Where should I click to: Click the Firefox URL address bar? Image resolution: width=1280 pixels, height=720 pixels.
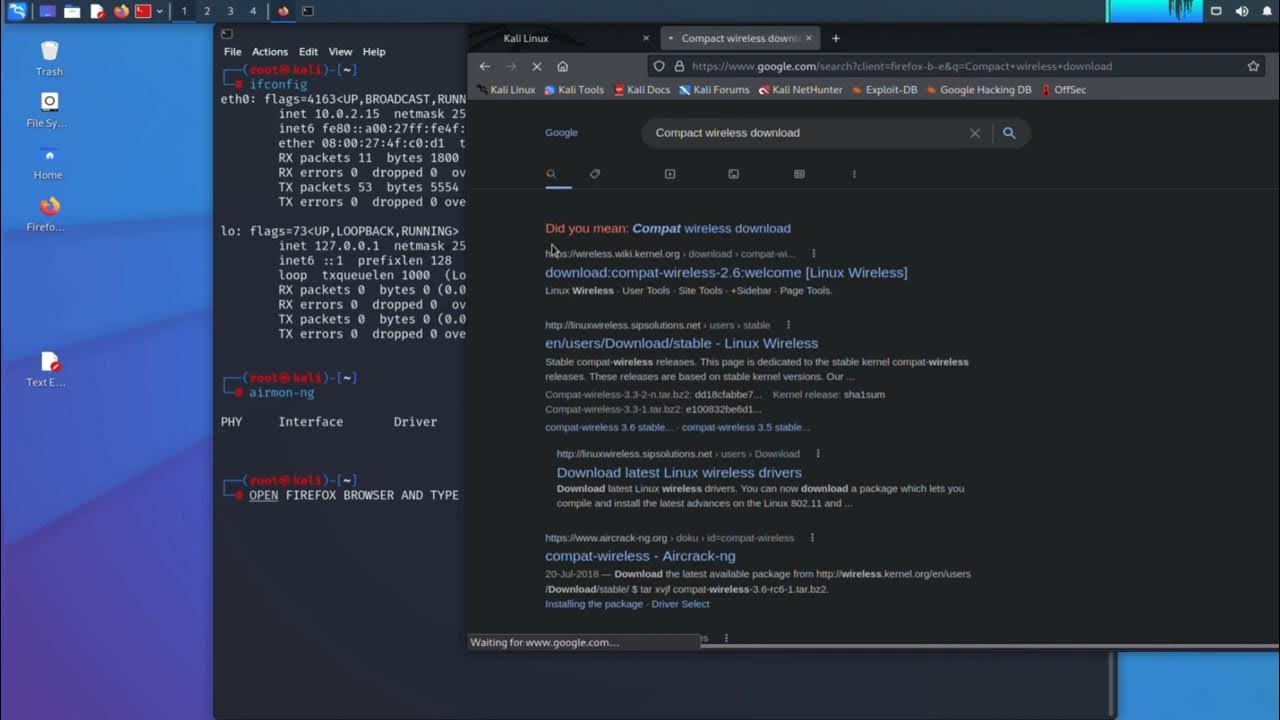955,66
